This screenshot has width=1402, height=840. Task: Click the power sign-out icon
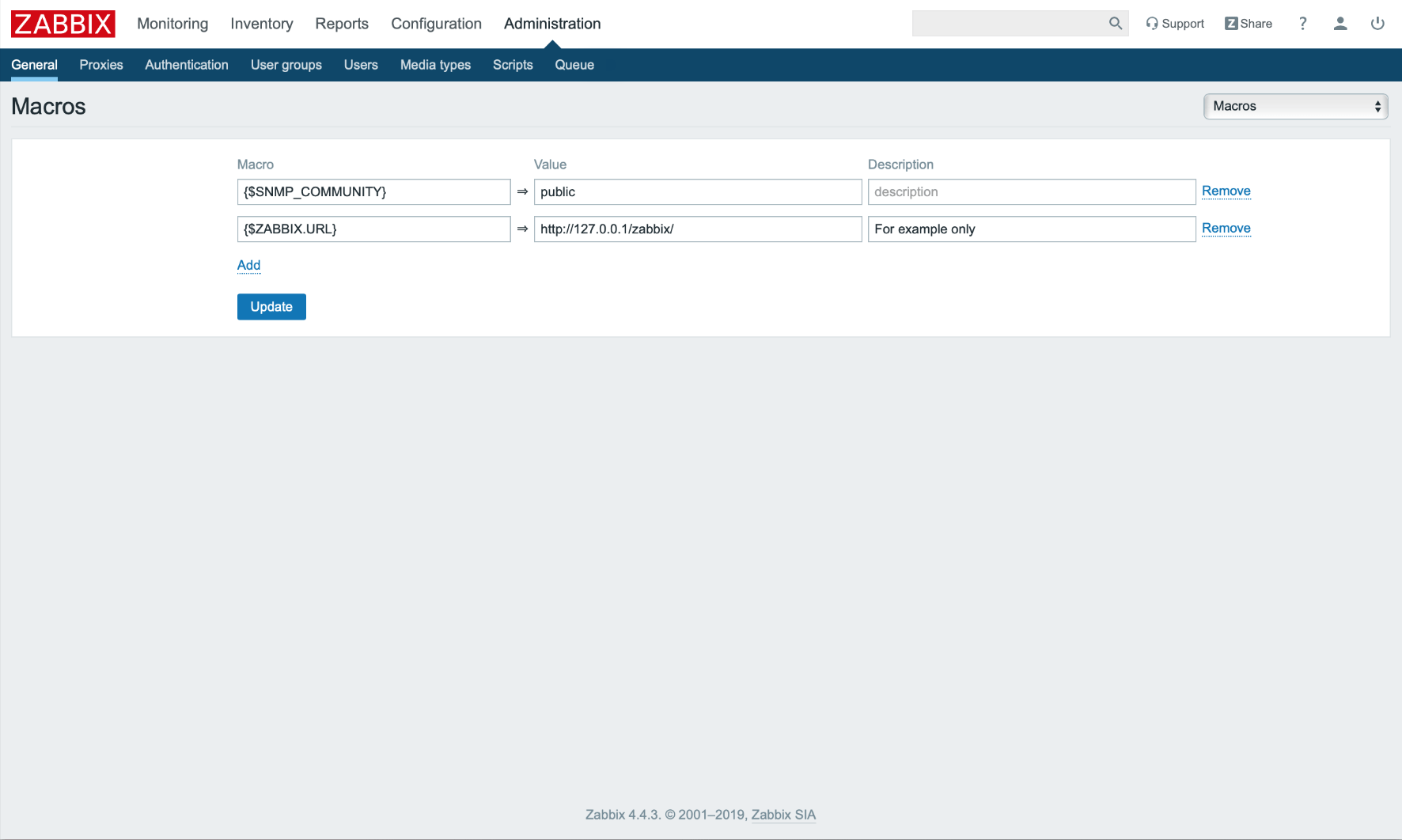pos(1377,24)
